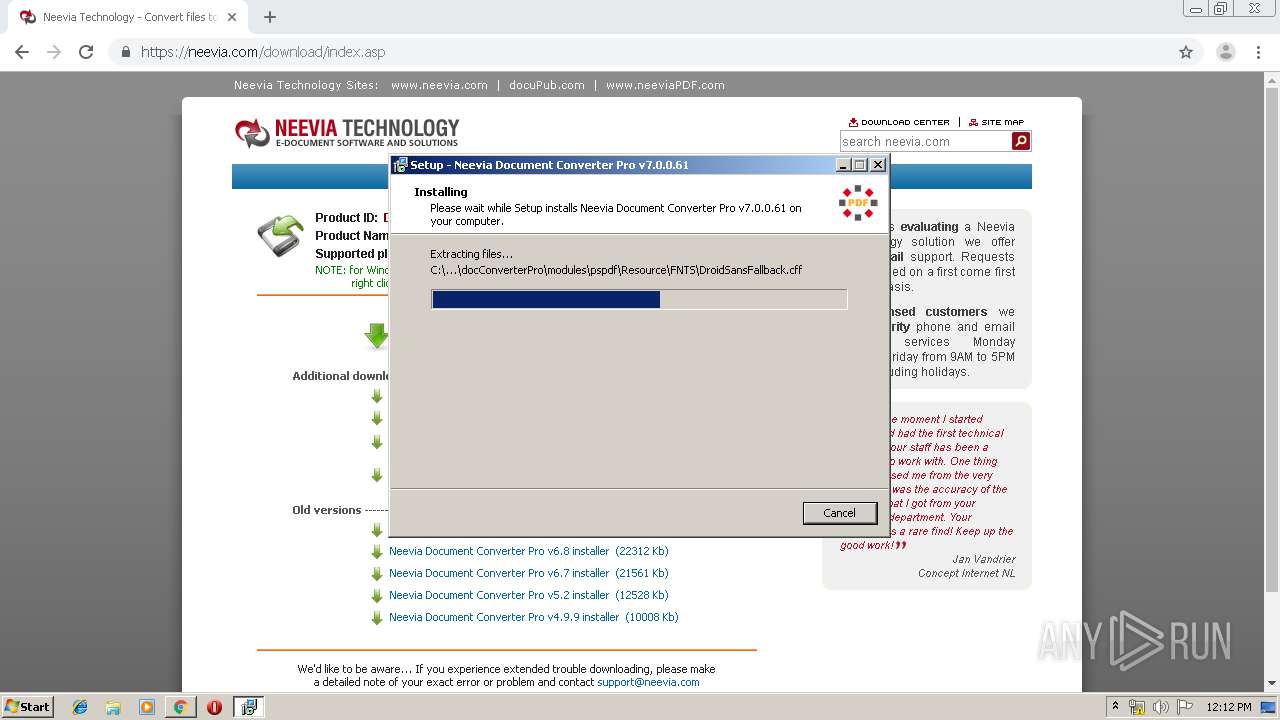Image resolution: width=1280 pixels, height=720 pixels.
Task: Click the Action Center flag tray icon
Action: coord(1183,707)
